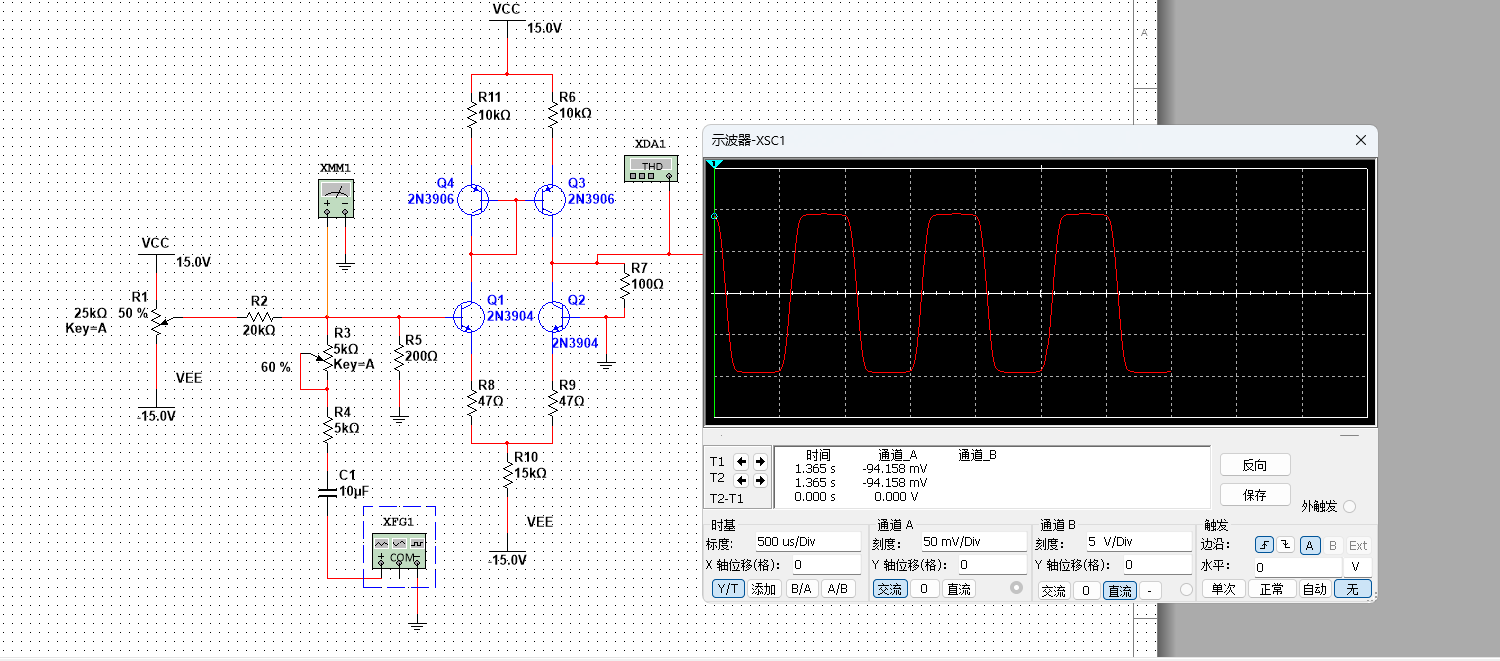Screen dimensions: 1500x661
Task: Click the T1 cursor marker atop the oscilloscope display
Action: pos(714,163)
